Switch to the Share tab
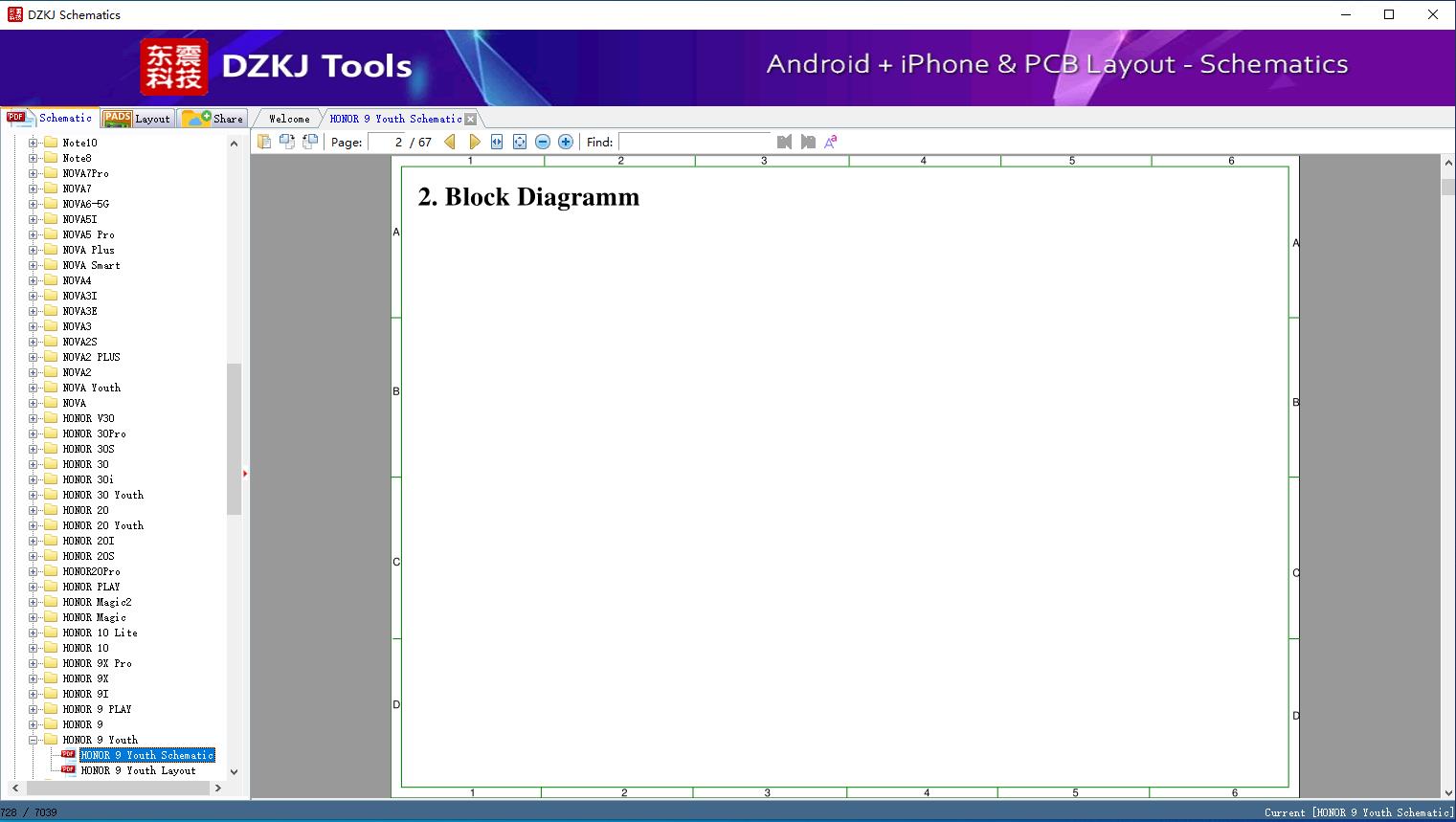The width and height of the screenshot is (1456, 822). click(213, 118)
